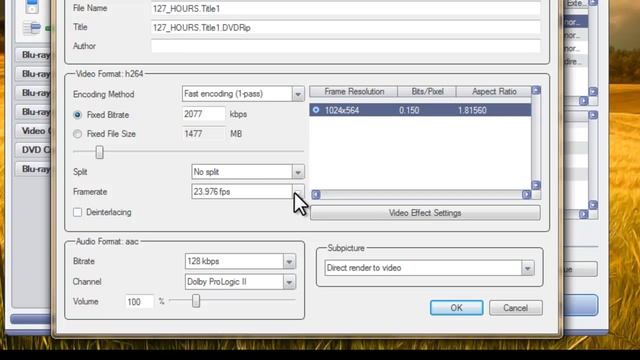640x360 pixels.
Task: Open the audio Bitrate dropdown showing 128 kbps
Action: 289,262
